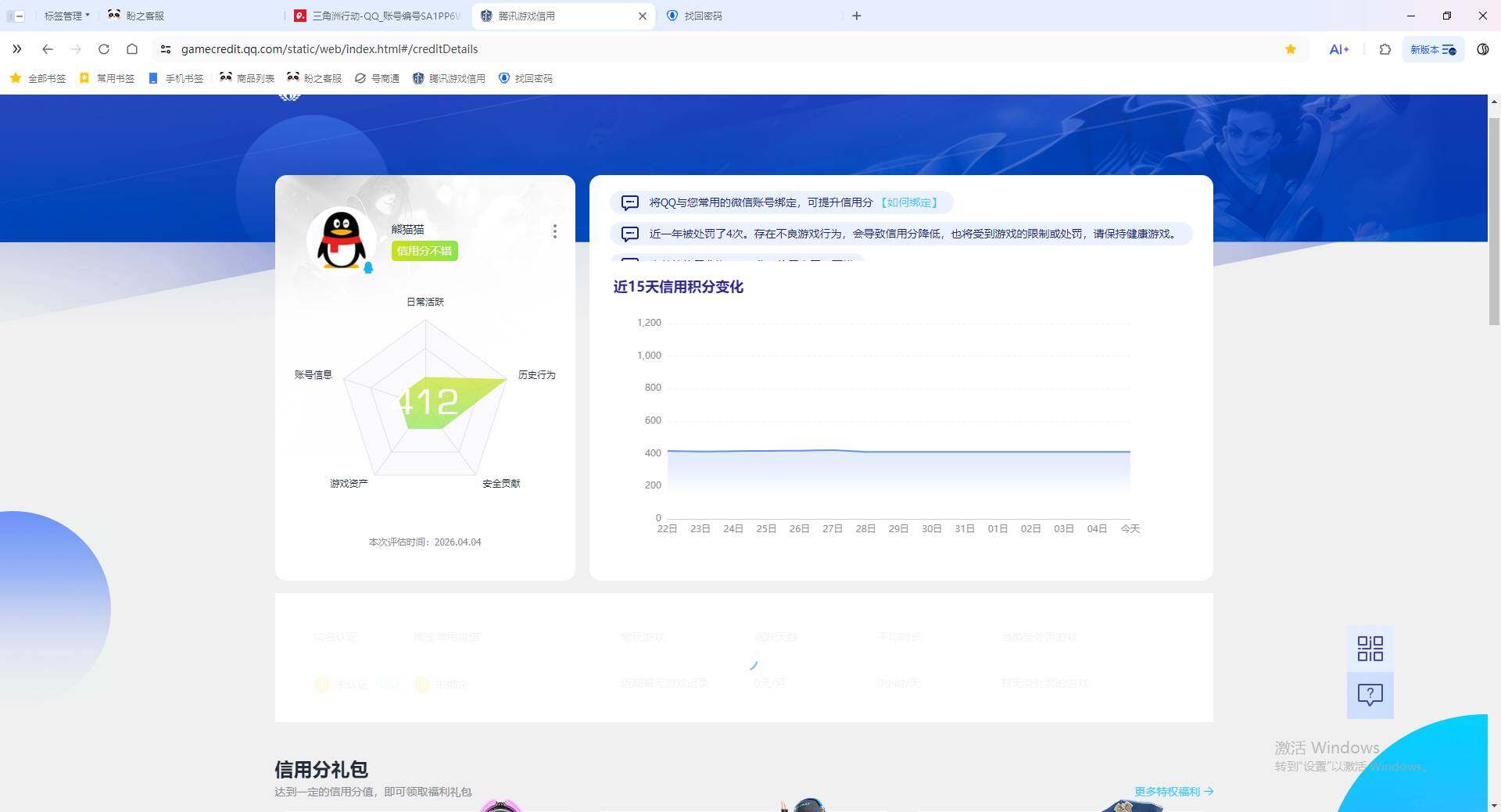Image resolution: width=1501 pixels, height=812 pixels.
Task: Open the 腾讯游戏信用 bookmark
Action: click(x=449, y=78)
